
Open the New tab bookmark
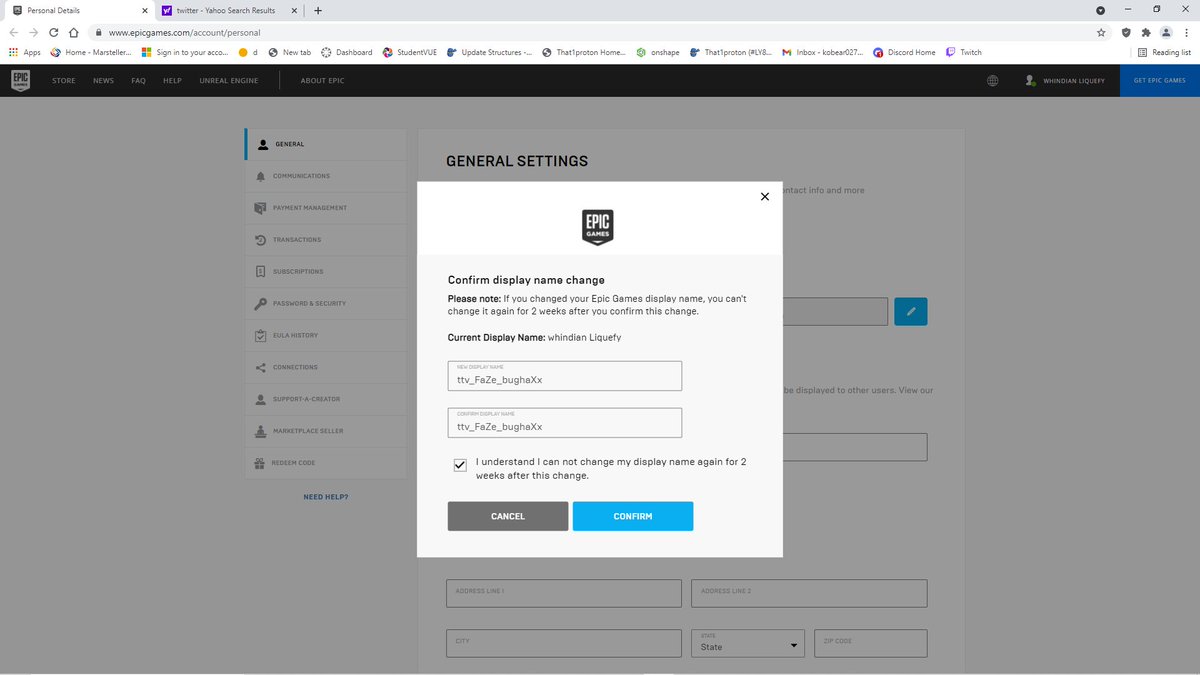point(289,52)
